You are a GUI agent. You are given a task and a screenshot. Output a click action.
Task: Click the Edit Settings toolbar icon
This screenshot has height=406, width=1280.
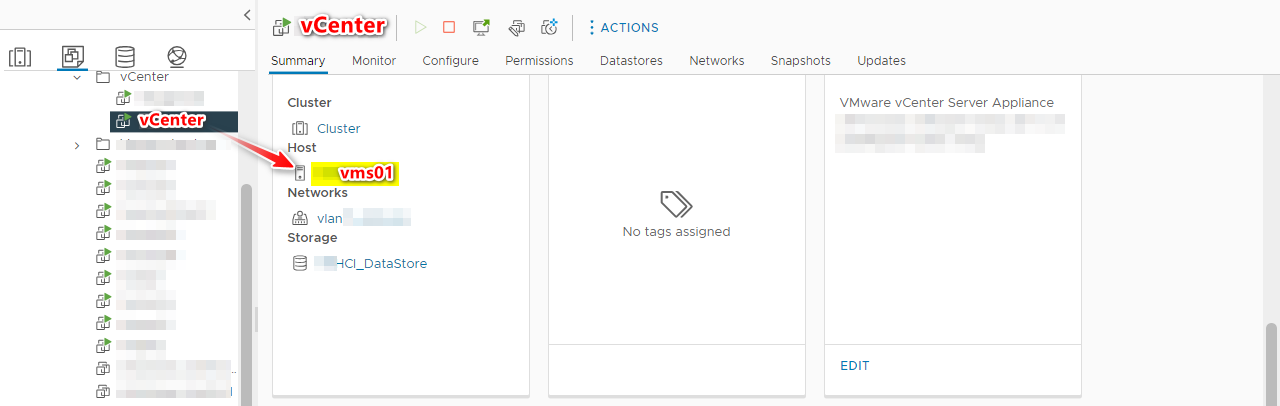(516, 27)
